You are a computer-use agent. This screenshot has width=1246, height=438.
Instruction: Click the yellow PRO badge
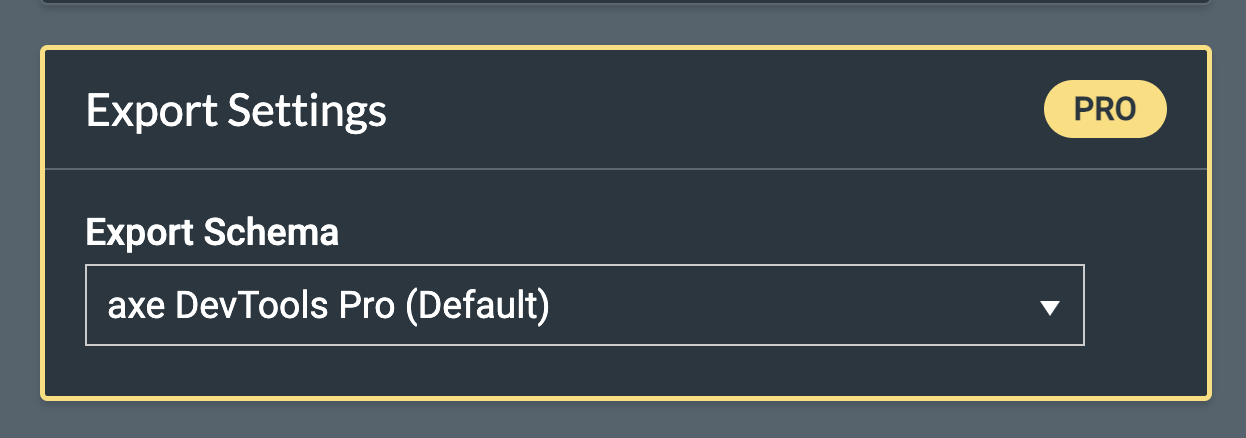click(x=1105, y=109)
